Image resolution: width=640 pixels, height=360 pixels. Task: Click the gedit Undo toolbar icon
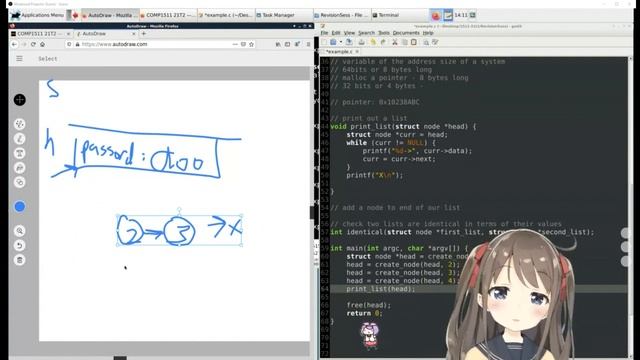(x=373, y=42)
